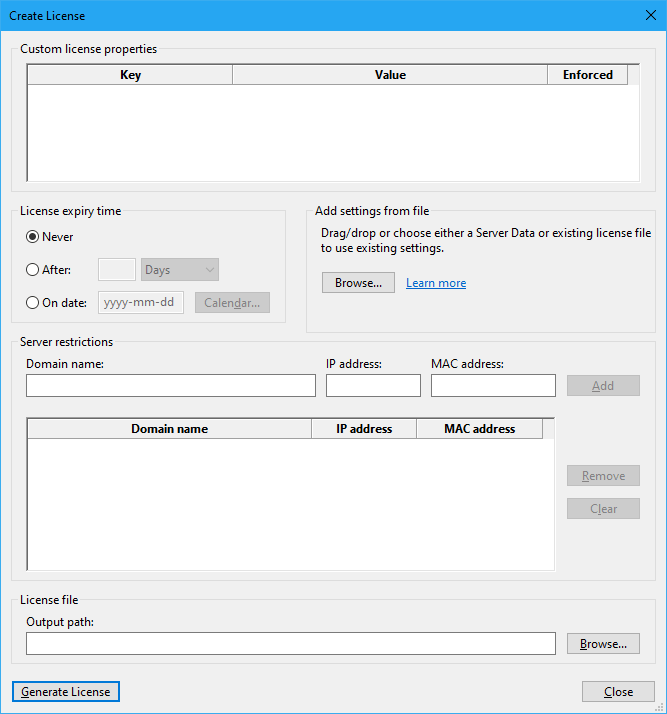Focus the IP address text box
Image resolution: width=667 pixels, height=714 pixels.
(373, 386)
